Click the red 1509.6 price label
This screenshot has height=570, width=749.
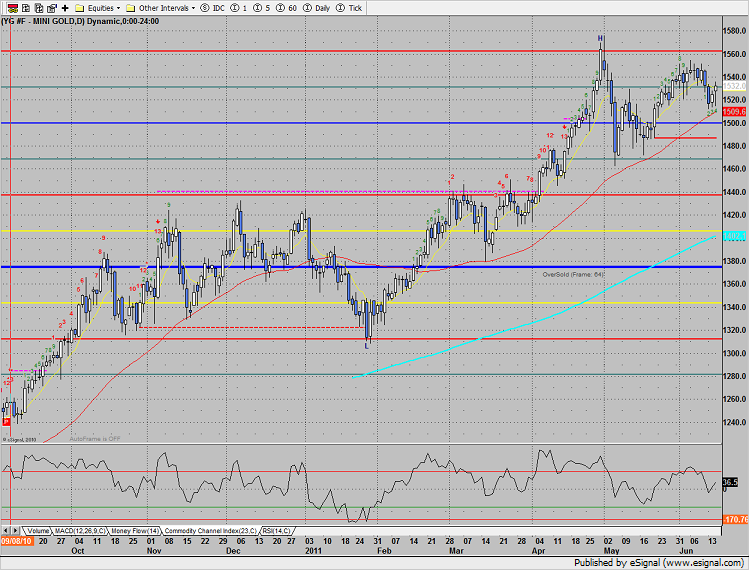point(734,112)
